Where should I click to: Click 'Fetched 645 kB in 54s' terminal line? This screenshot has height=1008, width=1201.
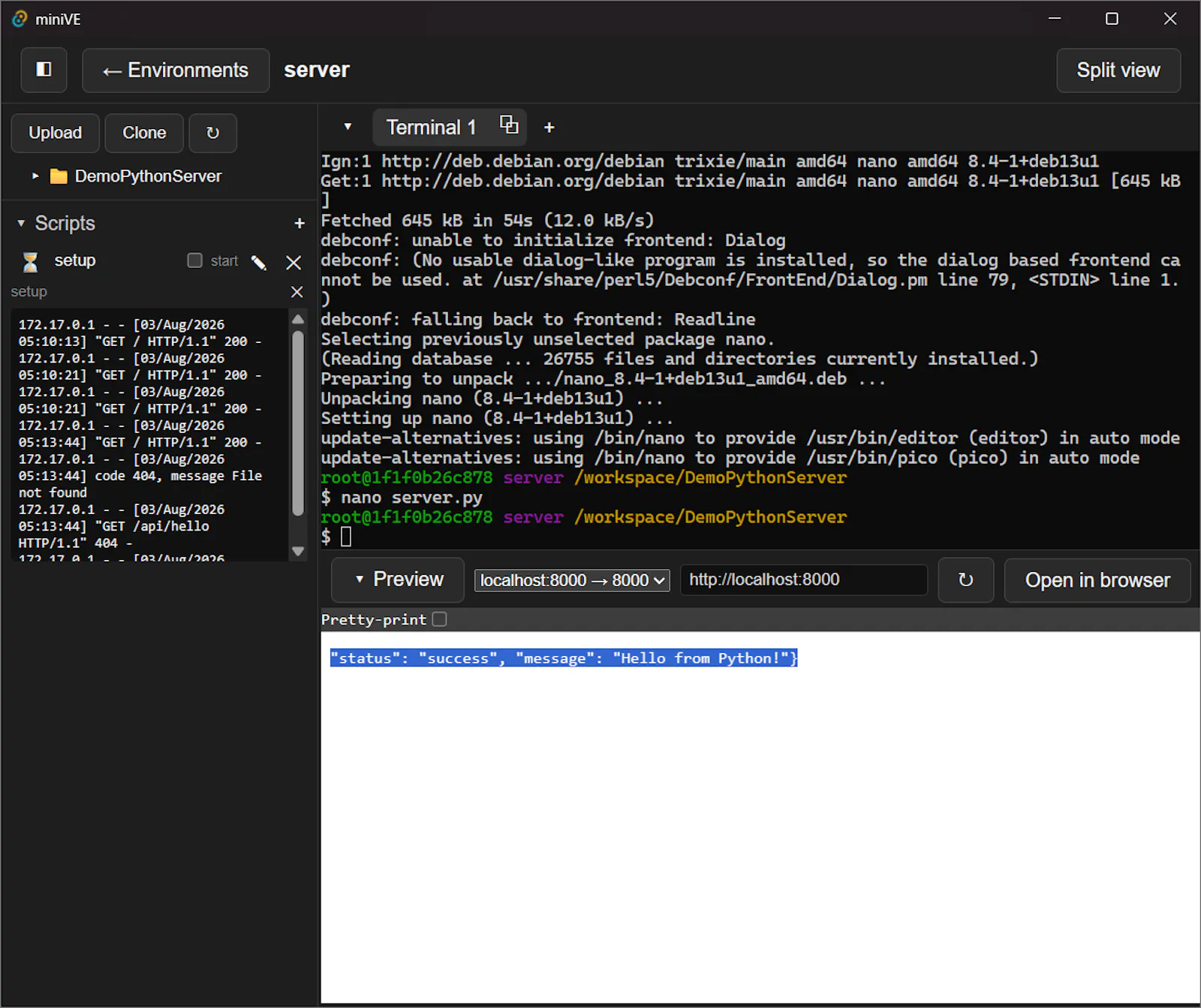488,221
